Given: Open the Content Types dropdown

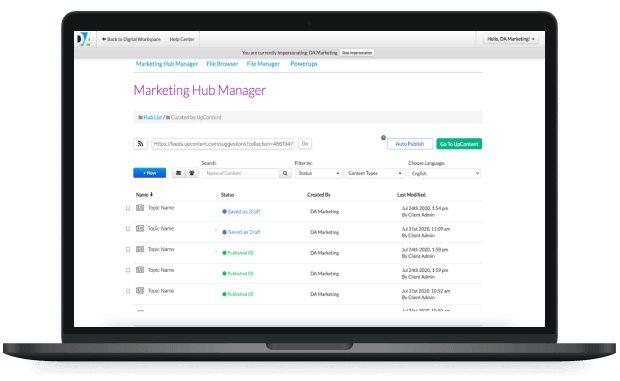Looking at the screenshot, I should tap(374, 173).
